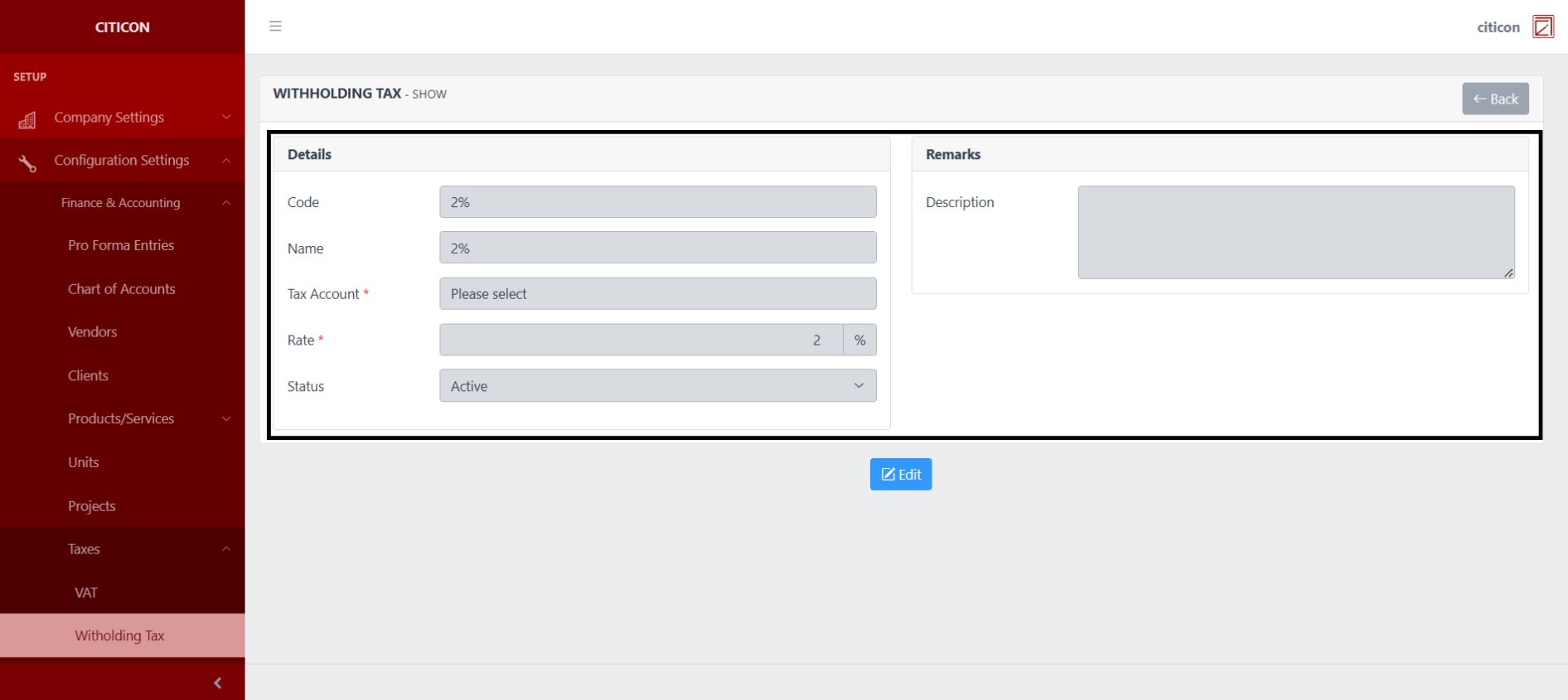Click the Tax Account select field

[x=657, y=294]
